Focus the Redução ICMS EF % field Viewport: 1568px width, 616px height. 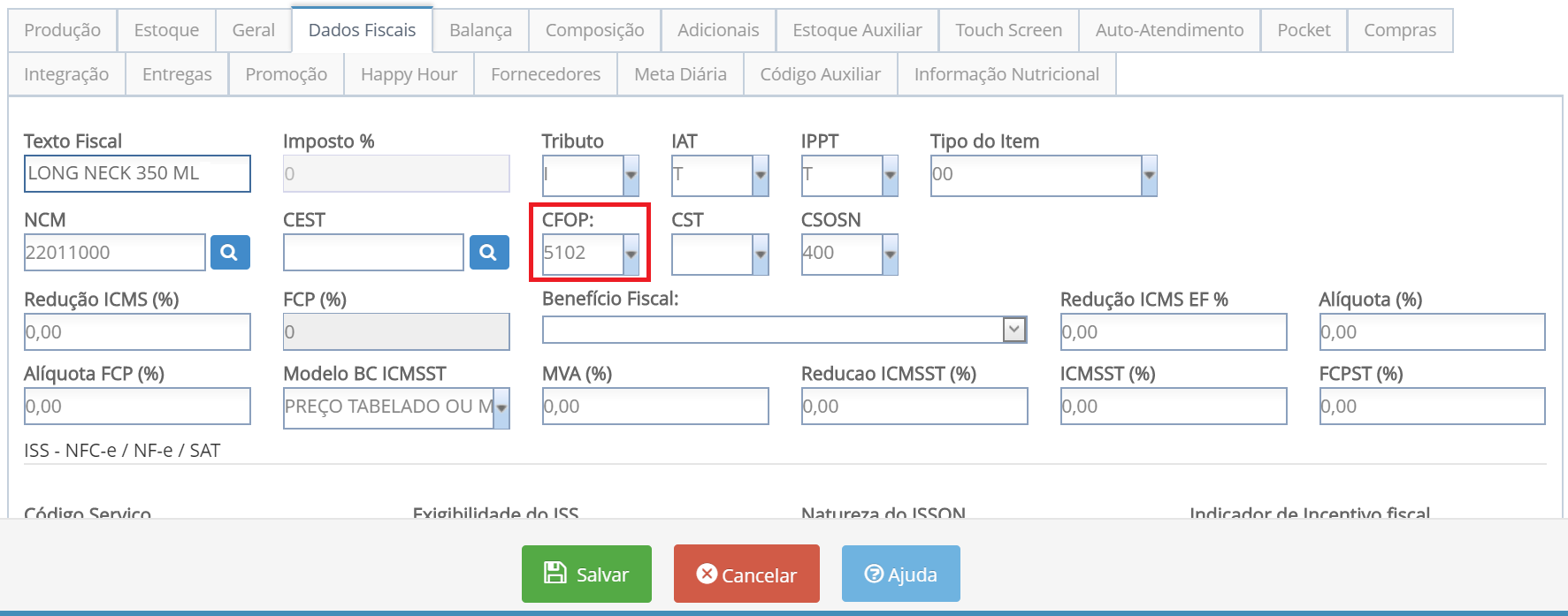point(1174,332)
